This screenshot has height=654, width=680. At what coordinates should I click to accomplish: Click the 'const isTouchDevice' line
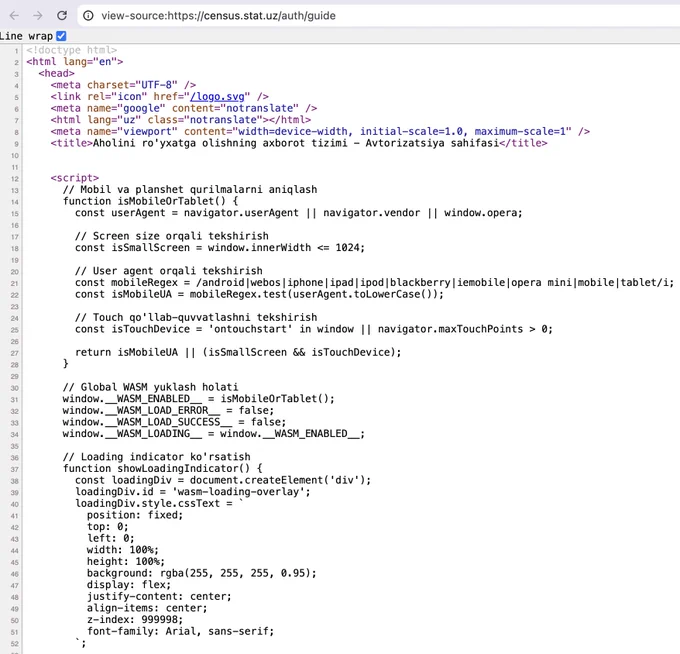click(314, 329)
